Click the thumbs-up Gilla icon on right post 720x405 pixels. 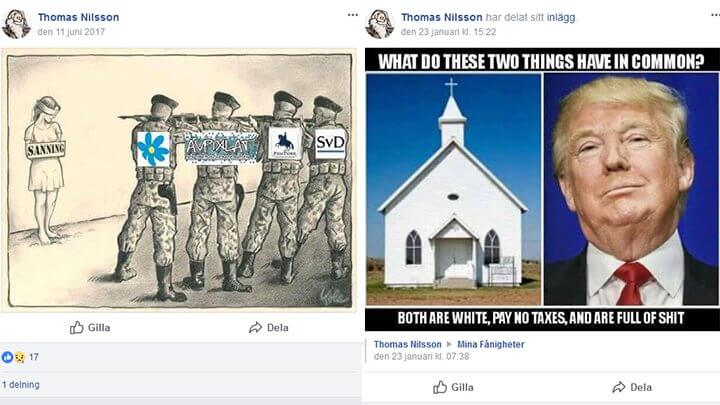tap(440, 387)
